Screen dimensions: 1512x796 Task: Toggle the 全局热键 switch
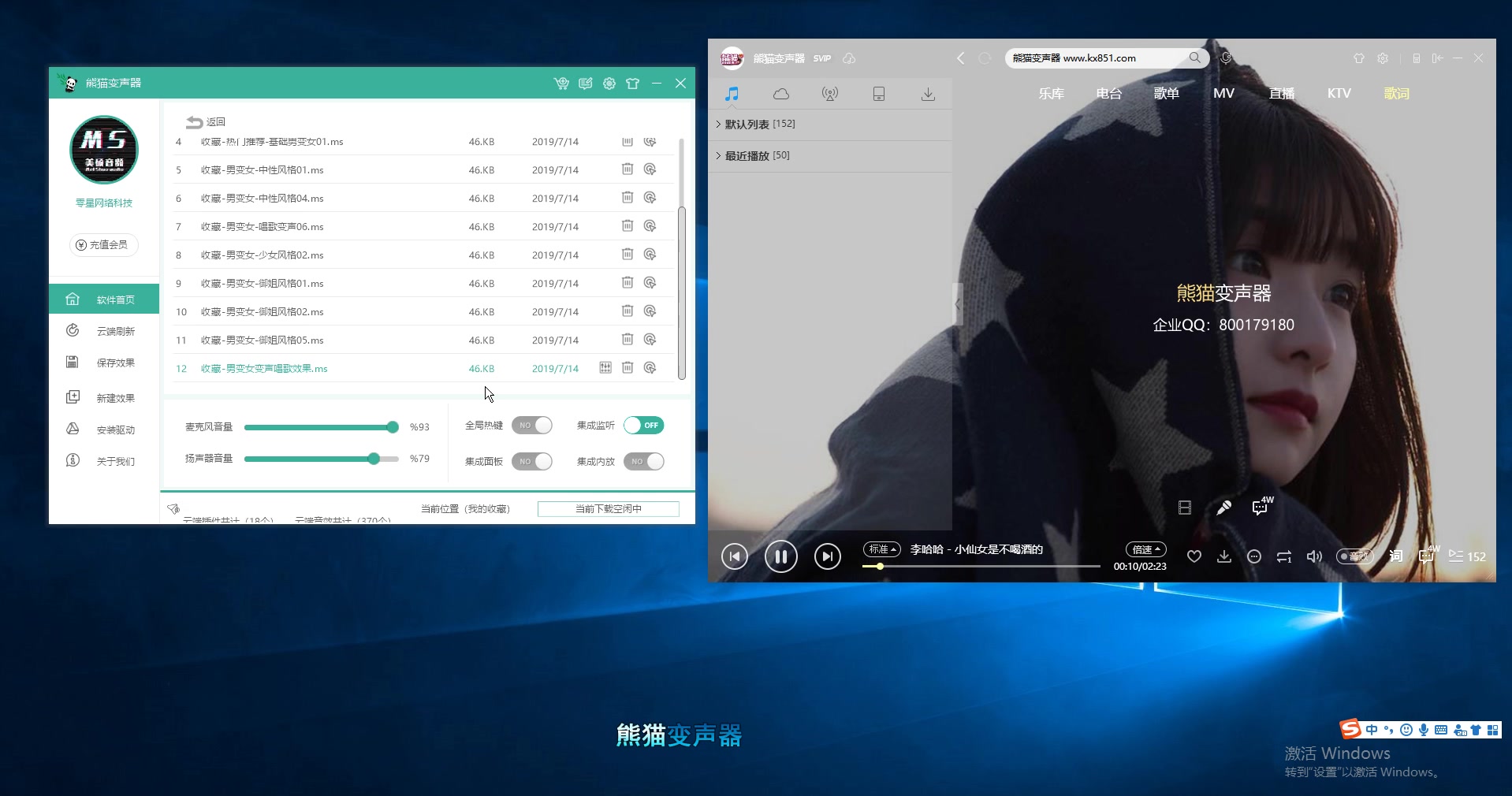[531, 426]
